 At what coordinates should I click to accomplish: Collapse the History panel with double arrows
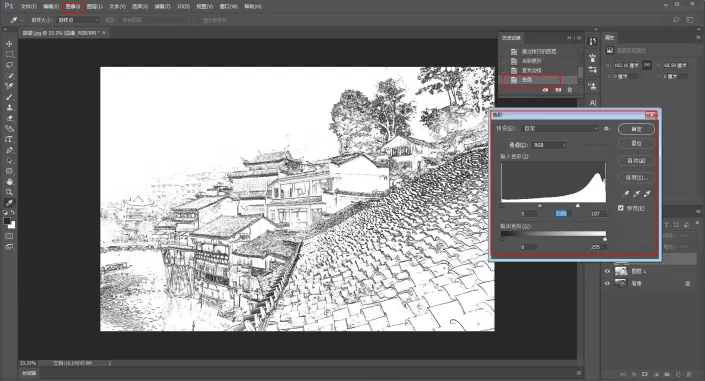pos(569,38)
